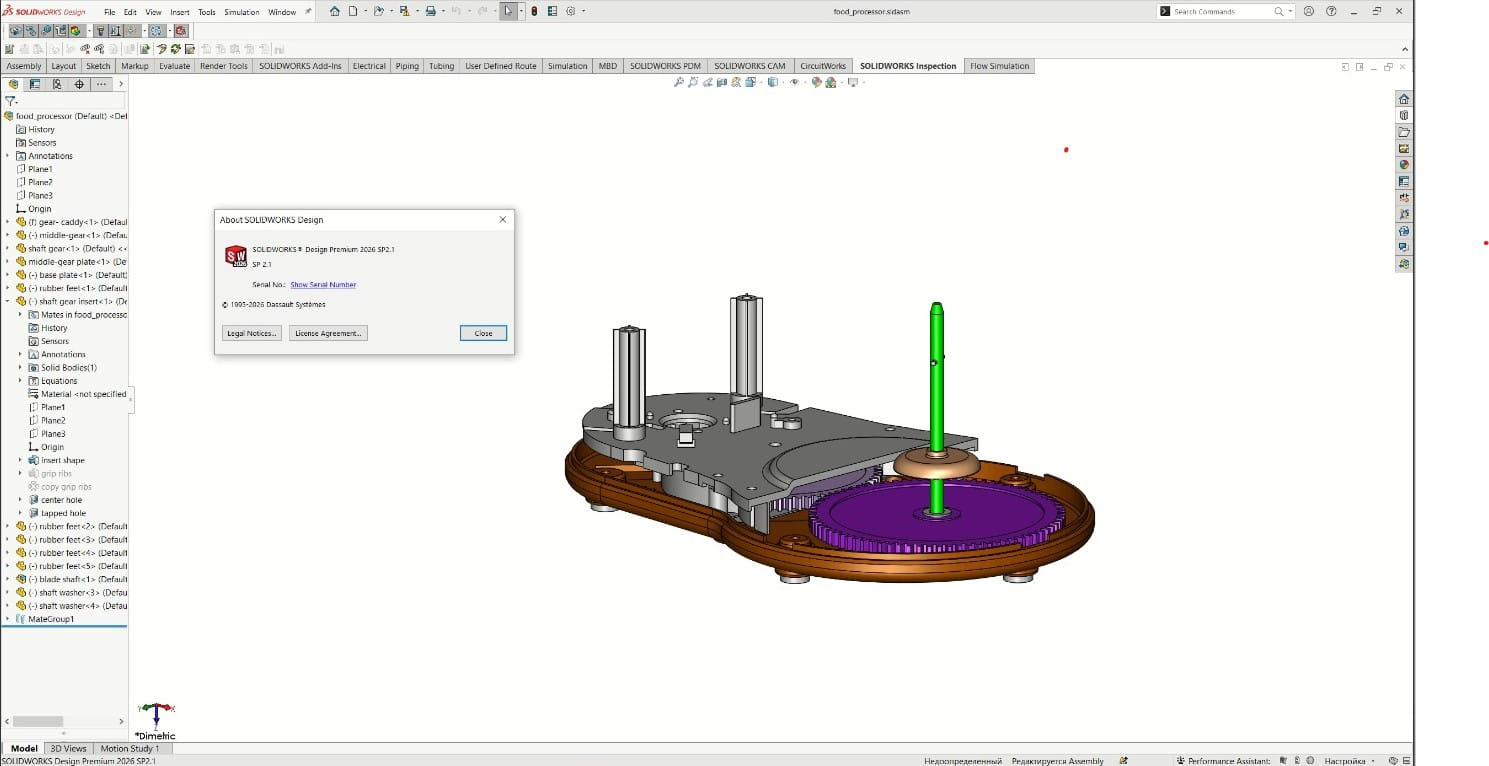Viewport: 1489px width, 766px height.
Task: Open the Search Commands dropdown arrow
Action: click(1291, 11)
